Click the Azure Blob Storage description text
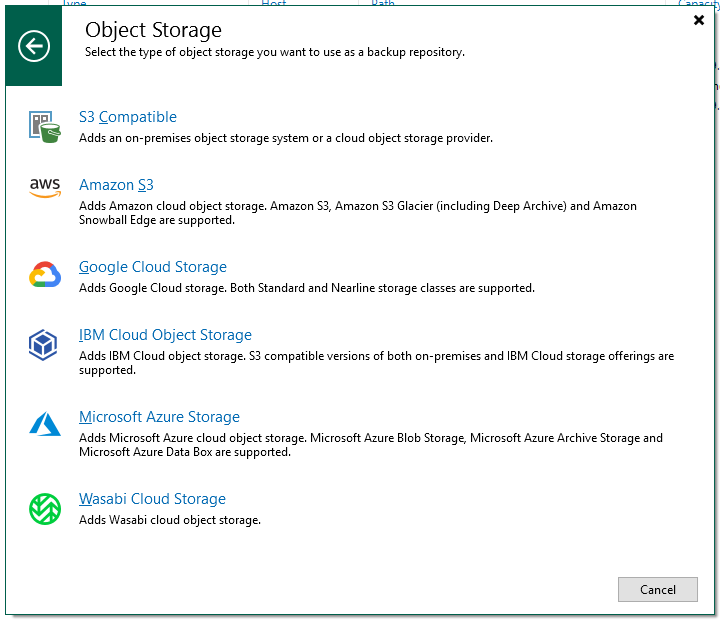Image resolution: width=720 pixels, height=620 pixels. coord(371,445)
